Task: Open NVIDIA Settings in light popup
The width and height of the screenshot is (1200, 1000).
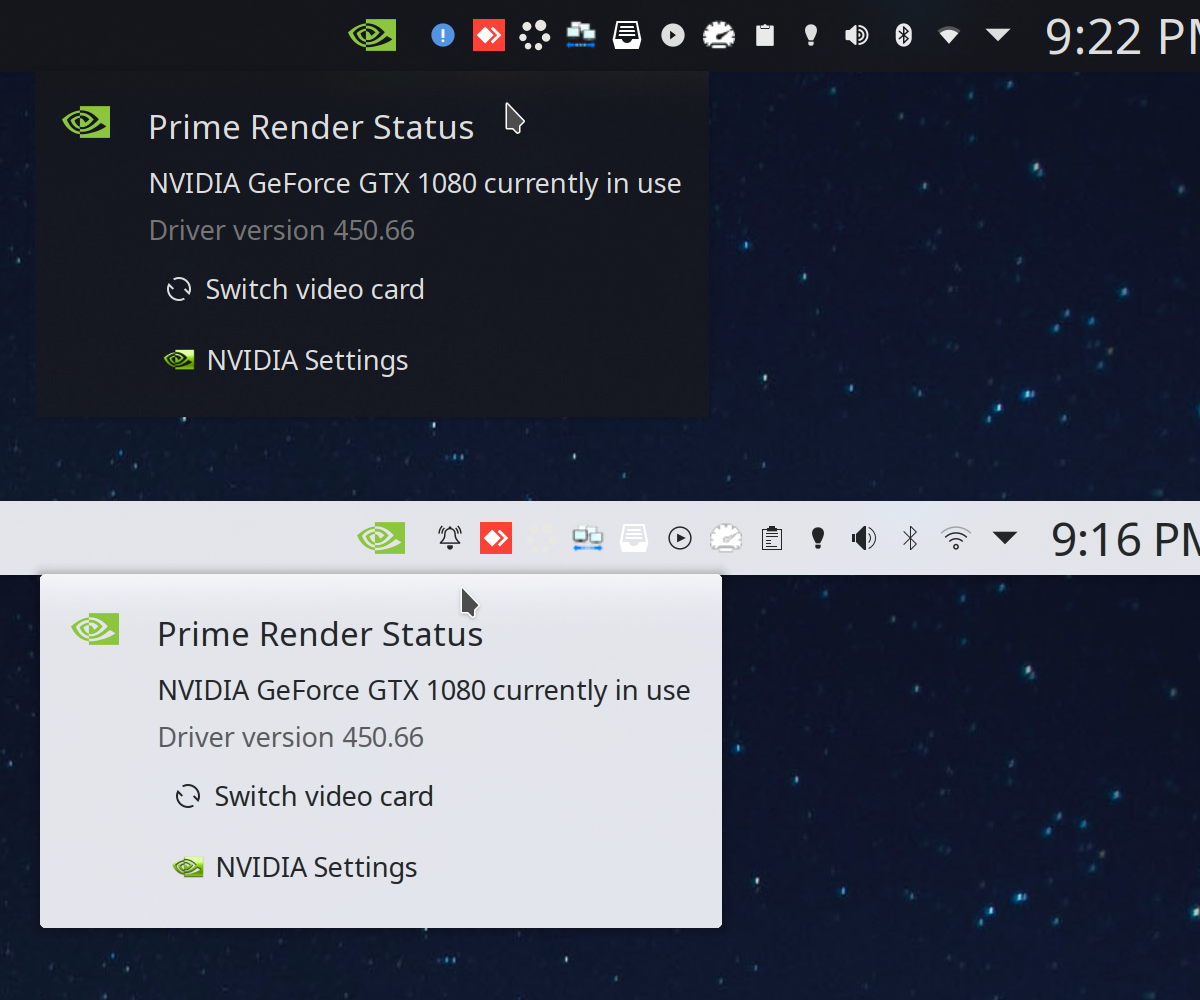Action: [316, 868]
